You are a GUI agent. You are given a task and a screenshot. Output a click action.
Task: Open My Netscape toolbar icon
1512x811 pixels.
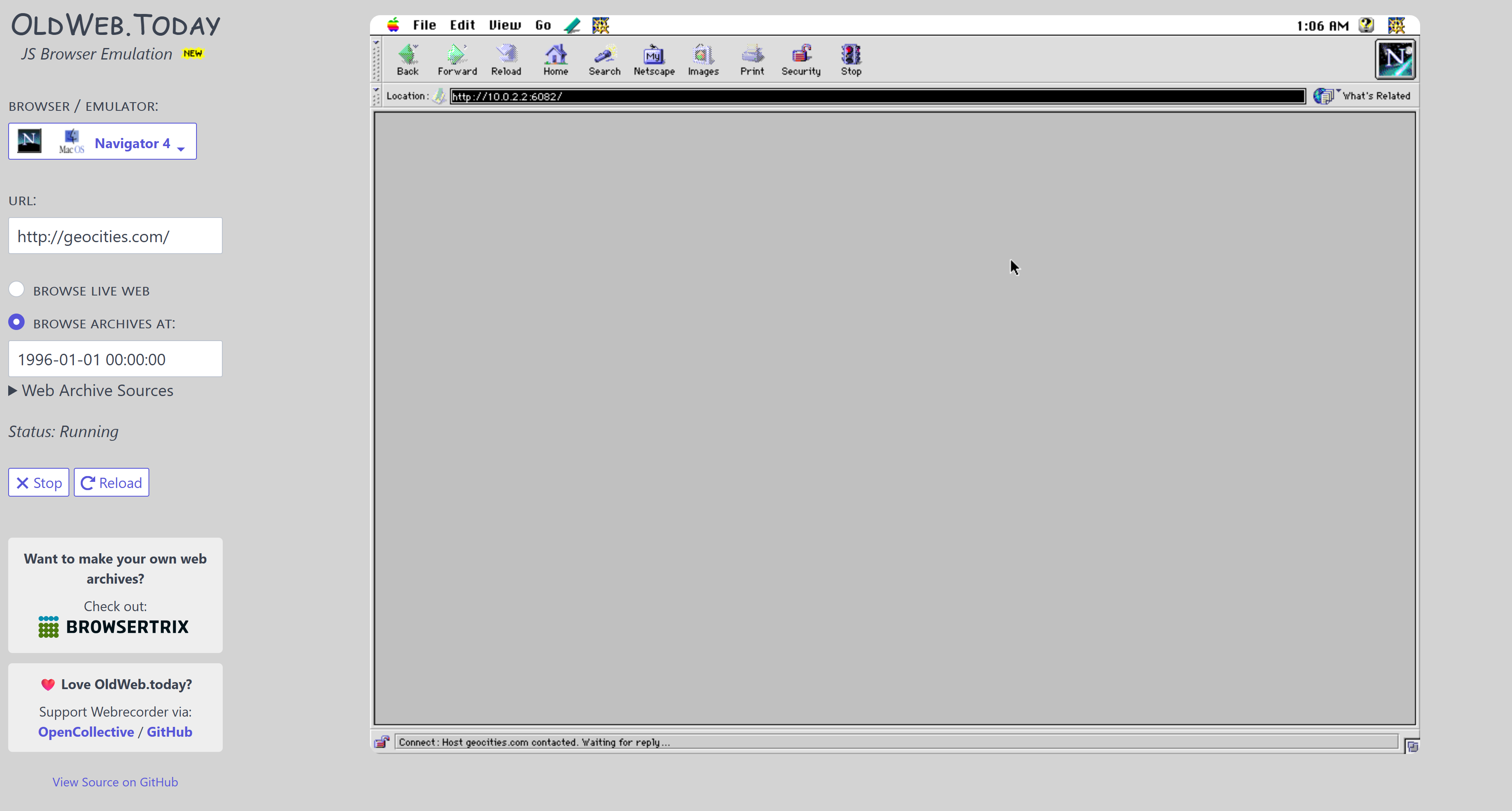click(653, 60)
